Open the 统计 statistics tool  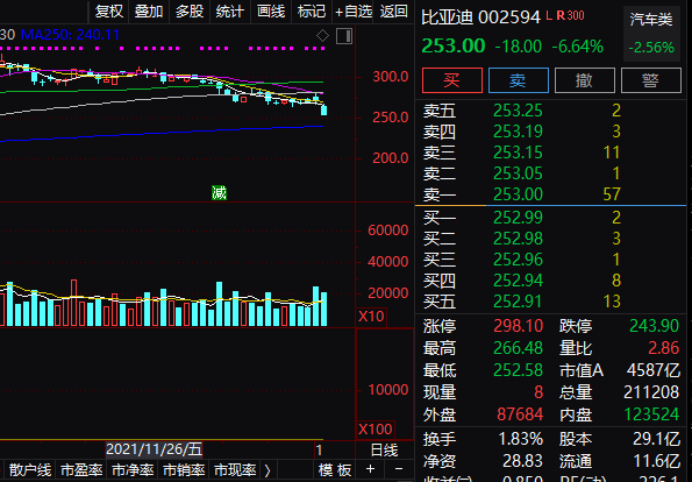tap(230, 11)
